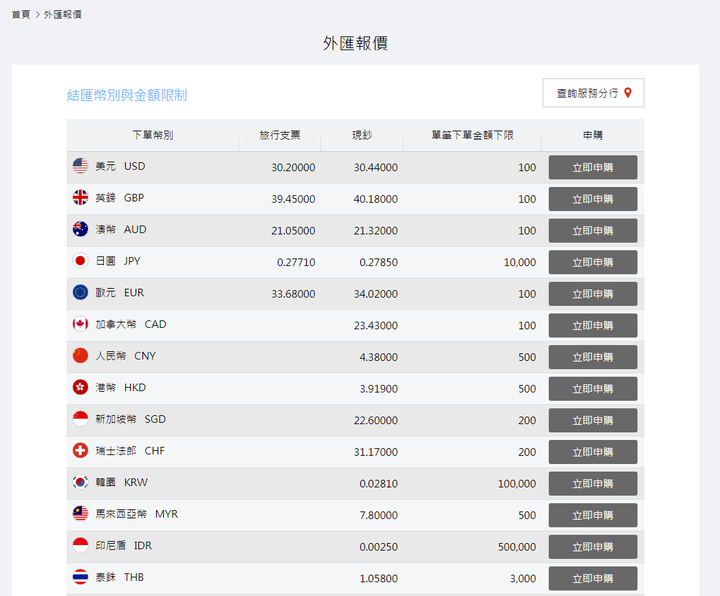Click 立即申購 for CAD row
This screenshot has height=596, width=720.
(593, 326)
